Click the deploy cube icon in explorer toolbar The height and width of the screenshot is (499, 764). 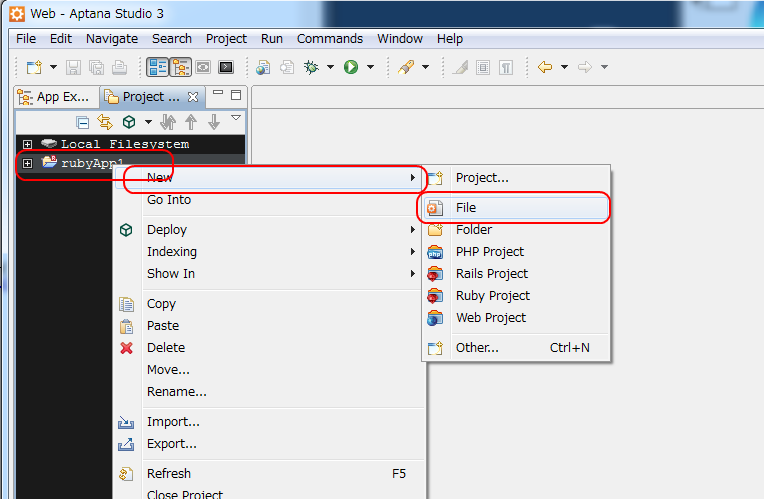129,122
